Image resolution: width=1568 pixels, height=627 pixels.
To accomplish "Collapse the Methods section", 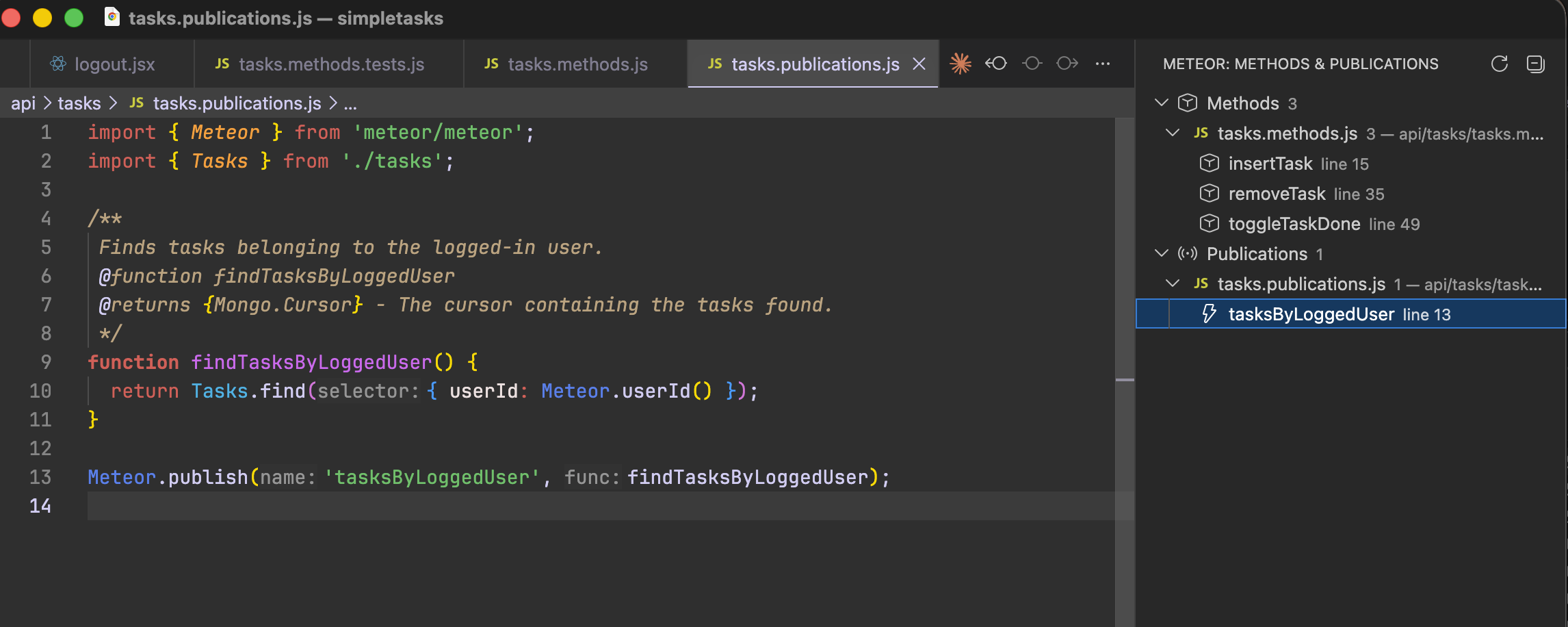I will [x=1161, y=103].
